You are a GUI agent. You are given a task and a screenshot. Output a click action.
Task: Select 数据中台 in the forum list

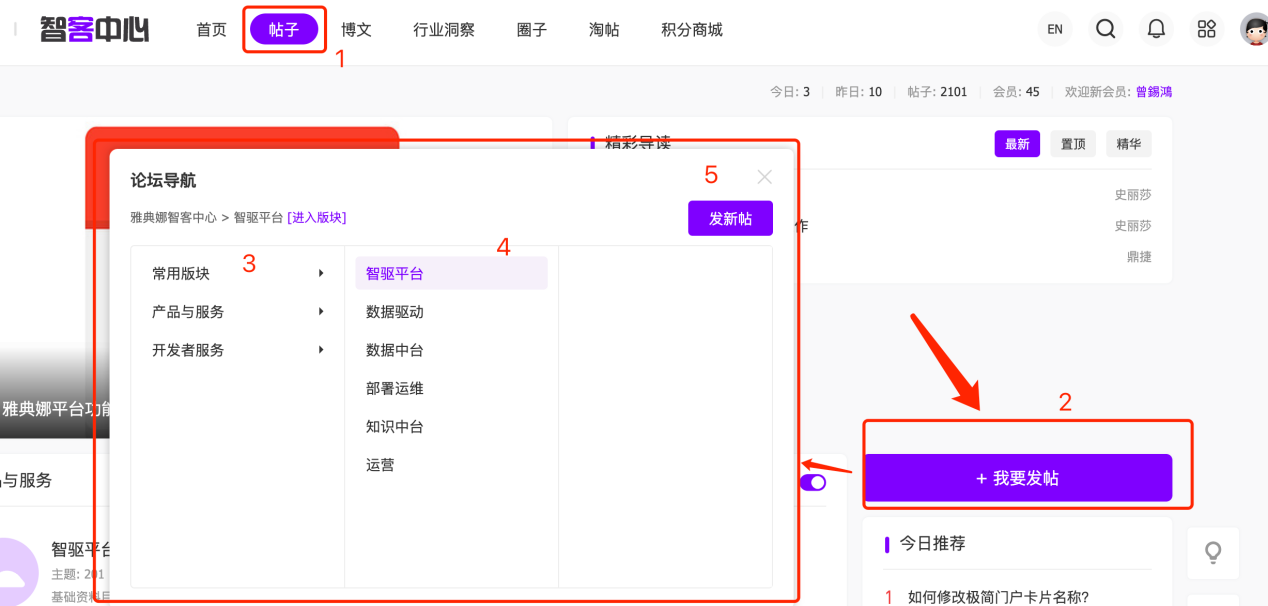[395, 350]
